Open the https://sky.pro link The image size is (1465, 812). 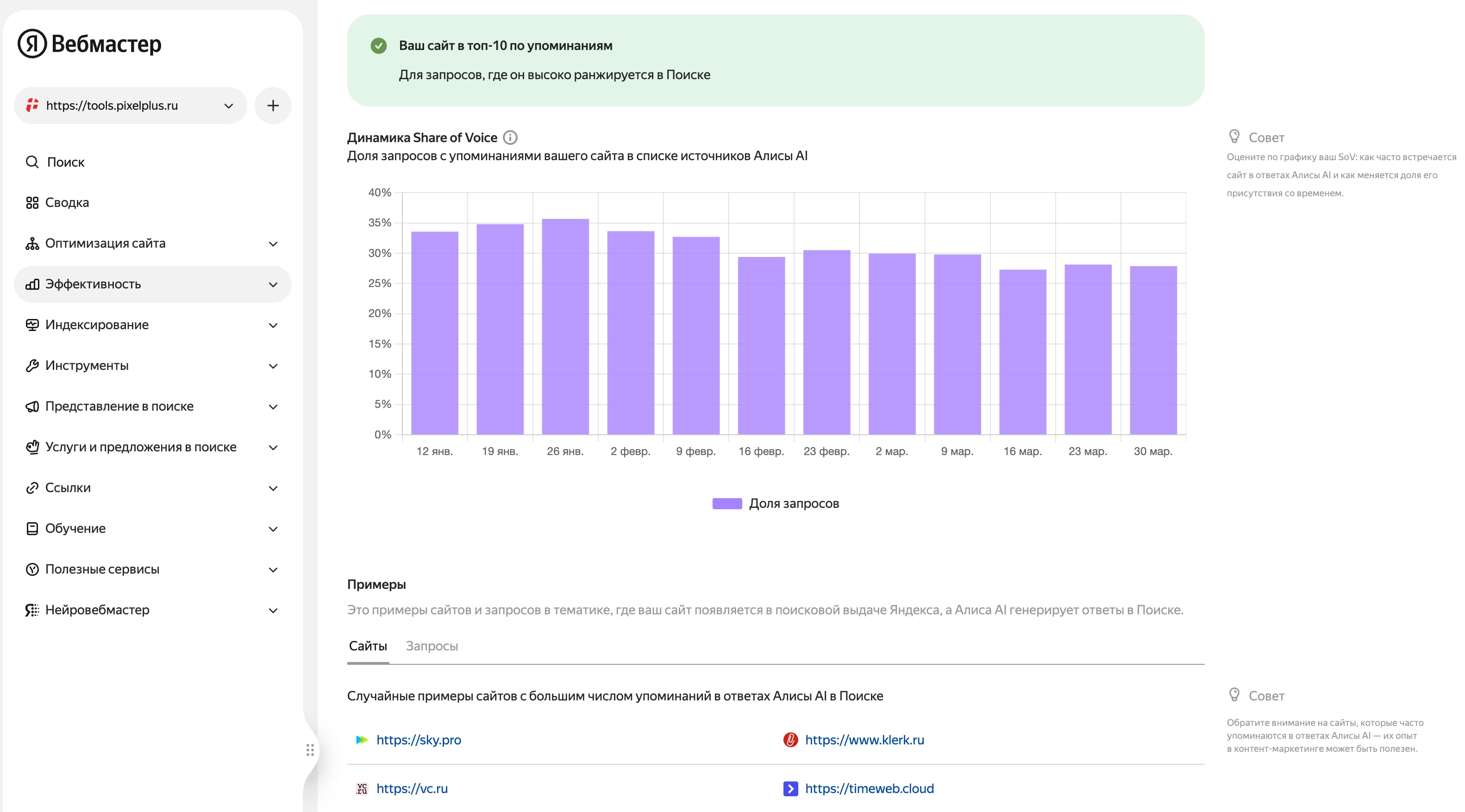point(419,740)
